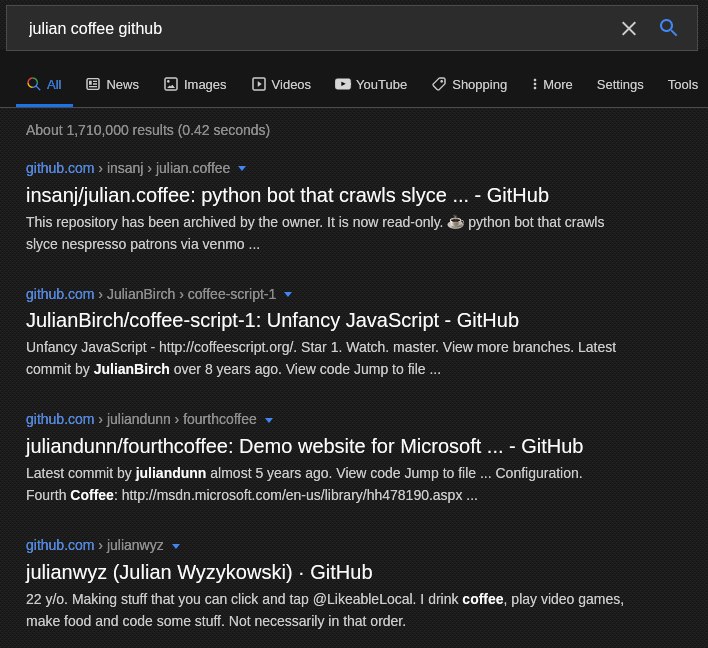Image resolution: width=708 pixels, height=648 pixels.
Task: Click the Shopping tag icon
Action: pos(438,84)
